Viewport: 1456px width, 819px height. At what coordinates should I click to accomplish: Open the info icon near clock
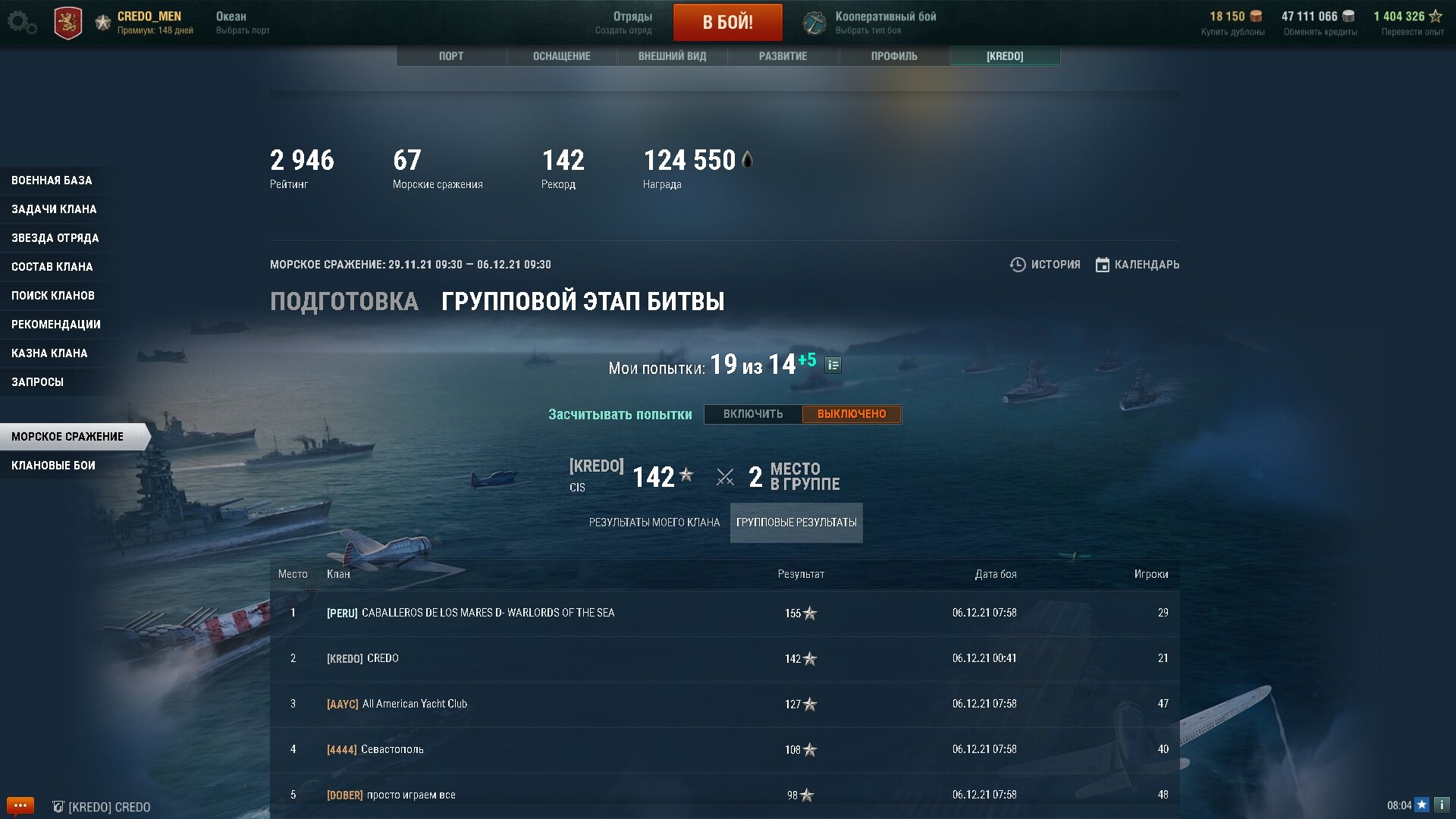pyautogui.click(x=1442, y=805)
